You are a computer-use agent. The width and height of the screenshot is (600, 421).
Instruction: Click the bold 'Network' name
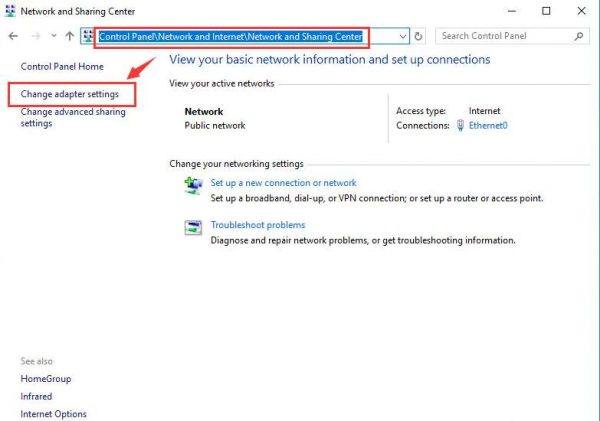click(x=204, y=112)
